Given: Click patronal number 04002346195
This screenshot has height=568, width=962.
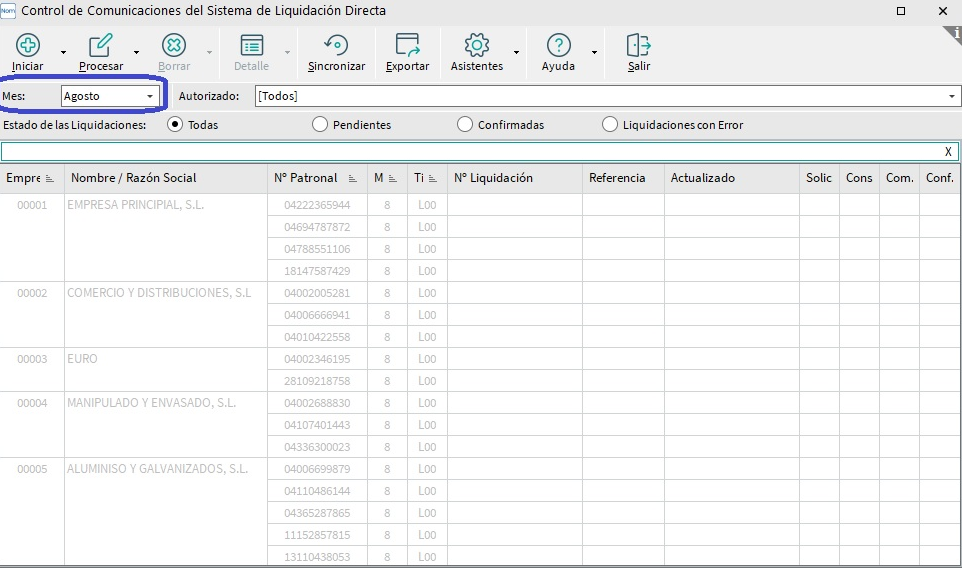Looking at the screenshot, I should pos(317,359).
